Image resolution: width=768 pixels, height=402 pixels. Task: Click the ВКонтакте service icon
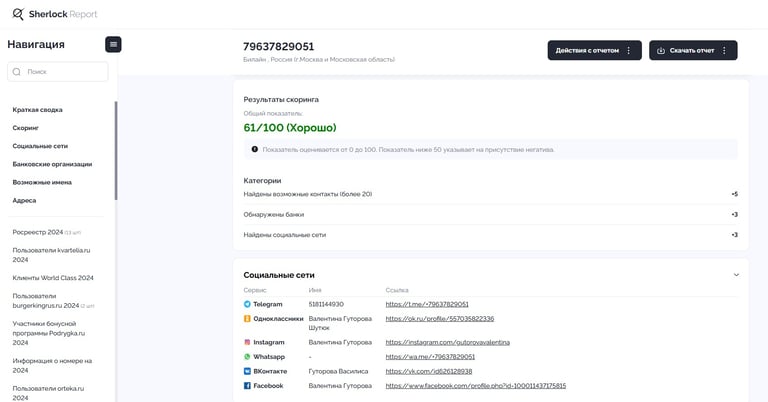(247, 371)
